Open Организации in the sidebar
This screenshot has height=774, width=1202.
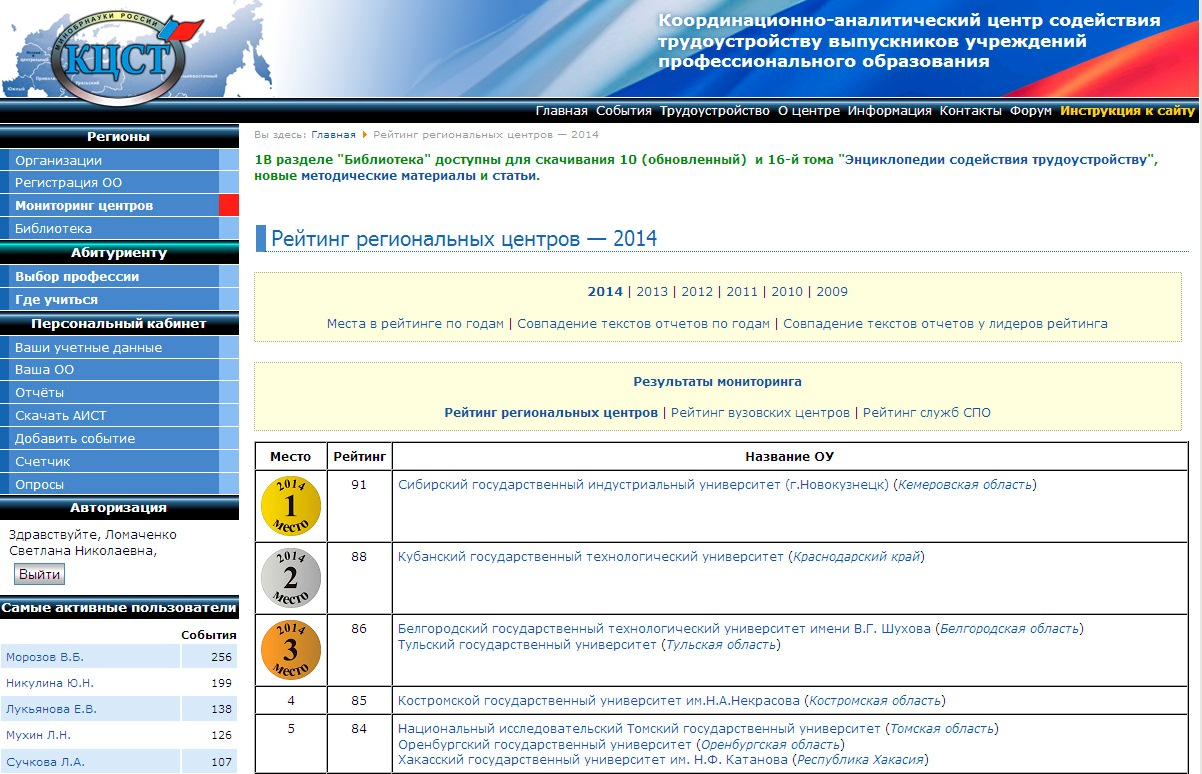pyautogui.click(x=120, y=160)
